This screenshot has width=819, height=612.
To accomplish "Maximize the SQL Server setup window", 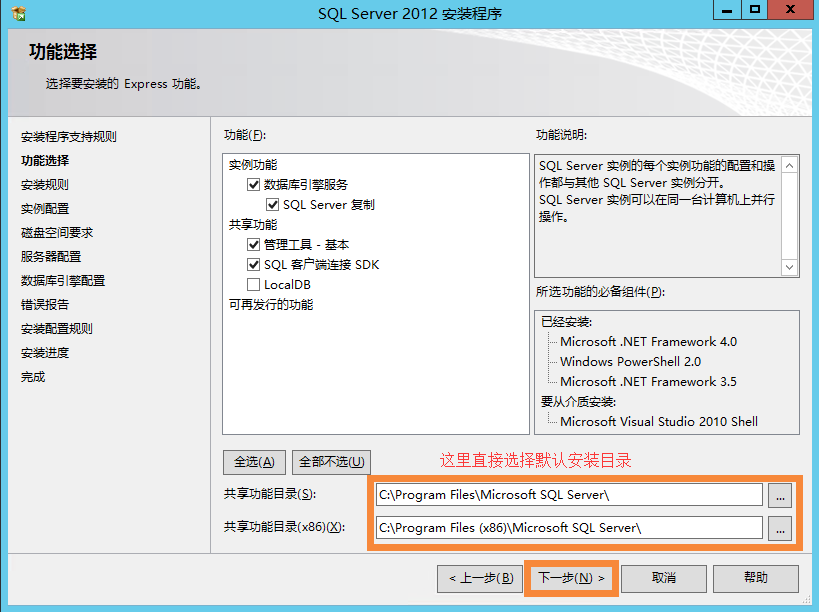I will coord(755,9).
